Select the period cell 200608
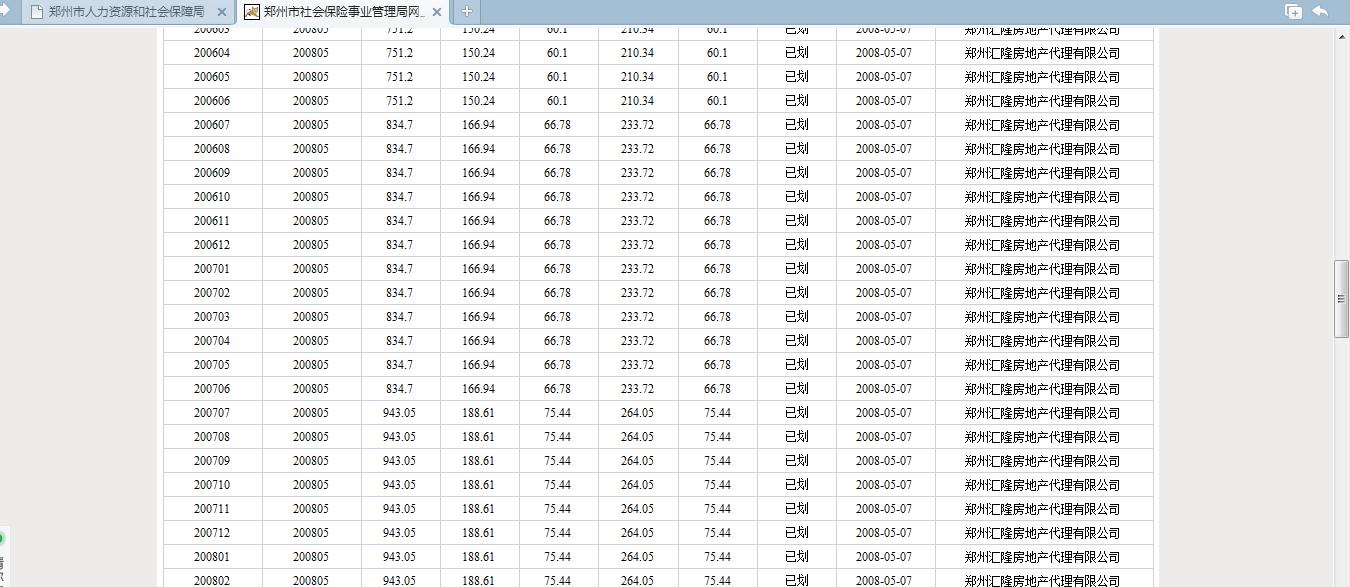 tap(212, 149)
